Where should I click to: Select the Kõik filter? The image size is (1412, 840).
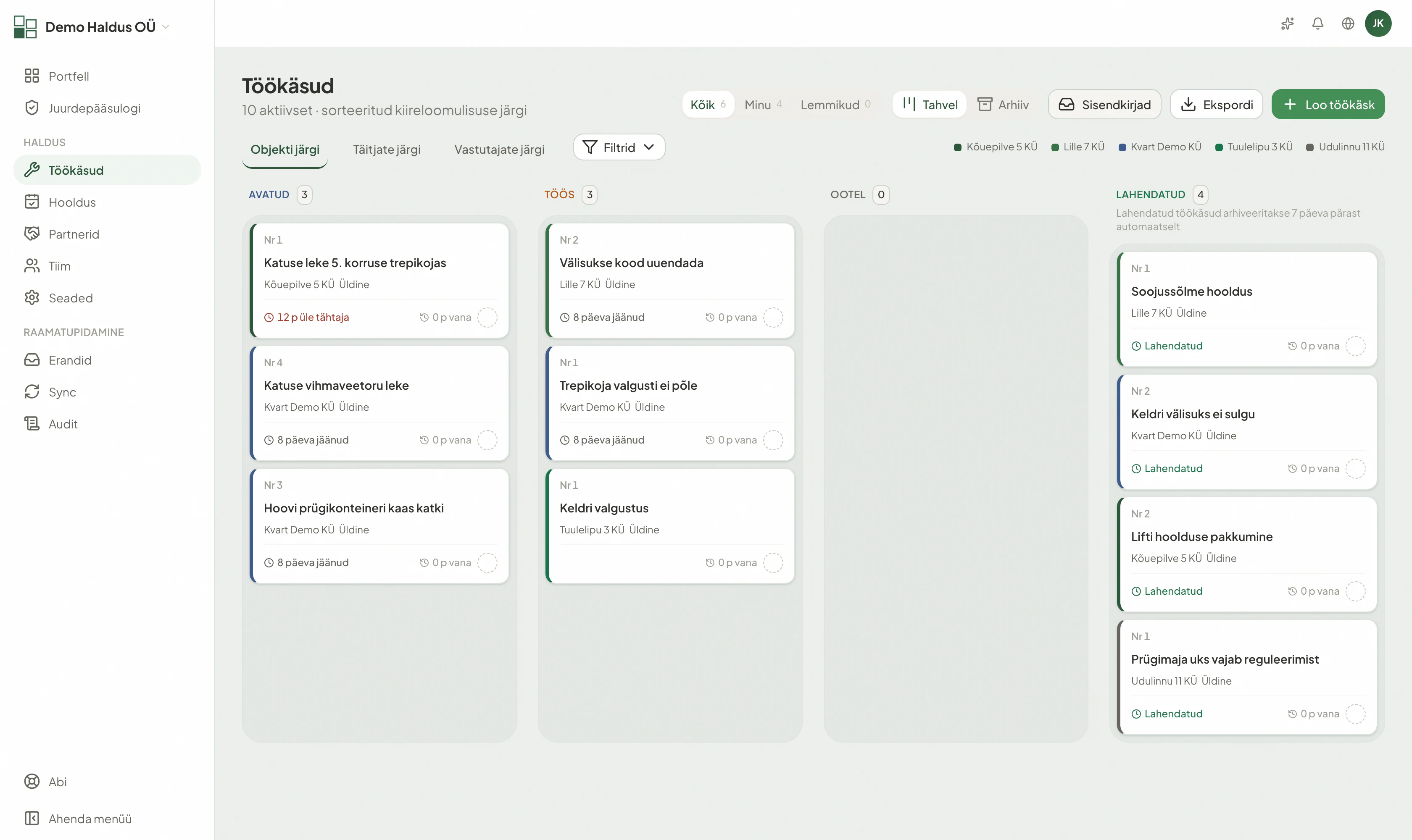[x=708, y=104]
